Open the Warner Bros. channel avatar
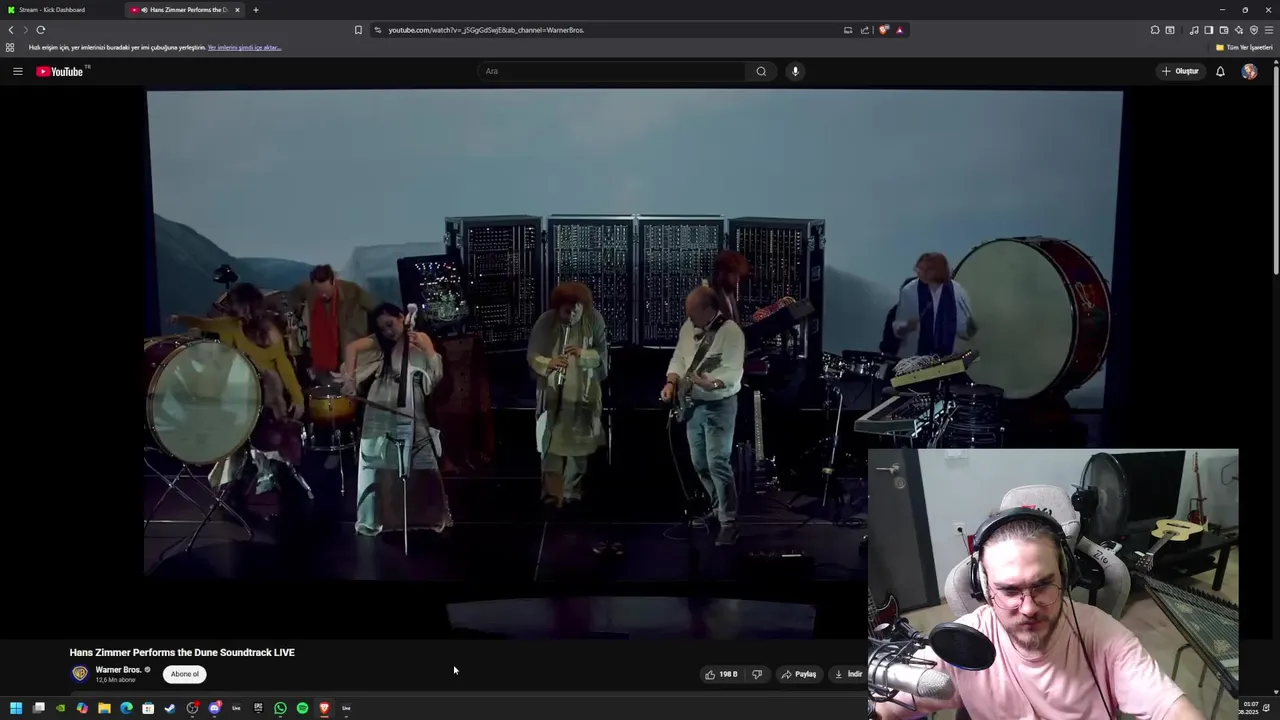The width and height of the screenshot is (1280, 720). (x=80, y=674)
